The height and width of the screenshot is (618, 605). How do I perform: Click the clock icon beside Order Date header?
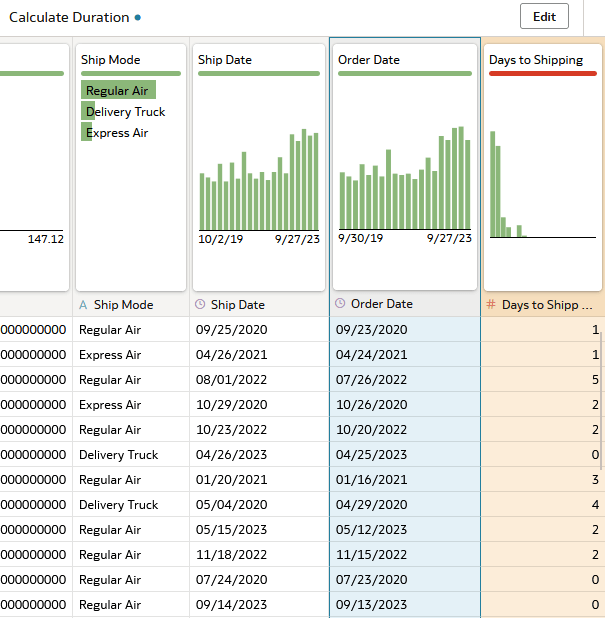click(340, 304)
